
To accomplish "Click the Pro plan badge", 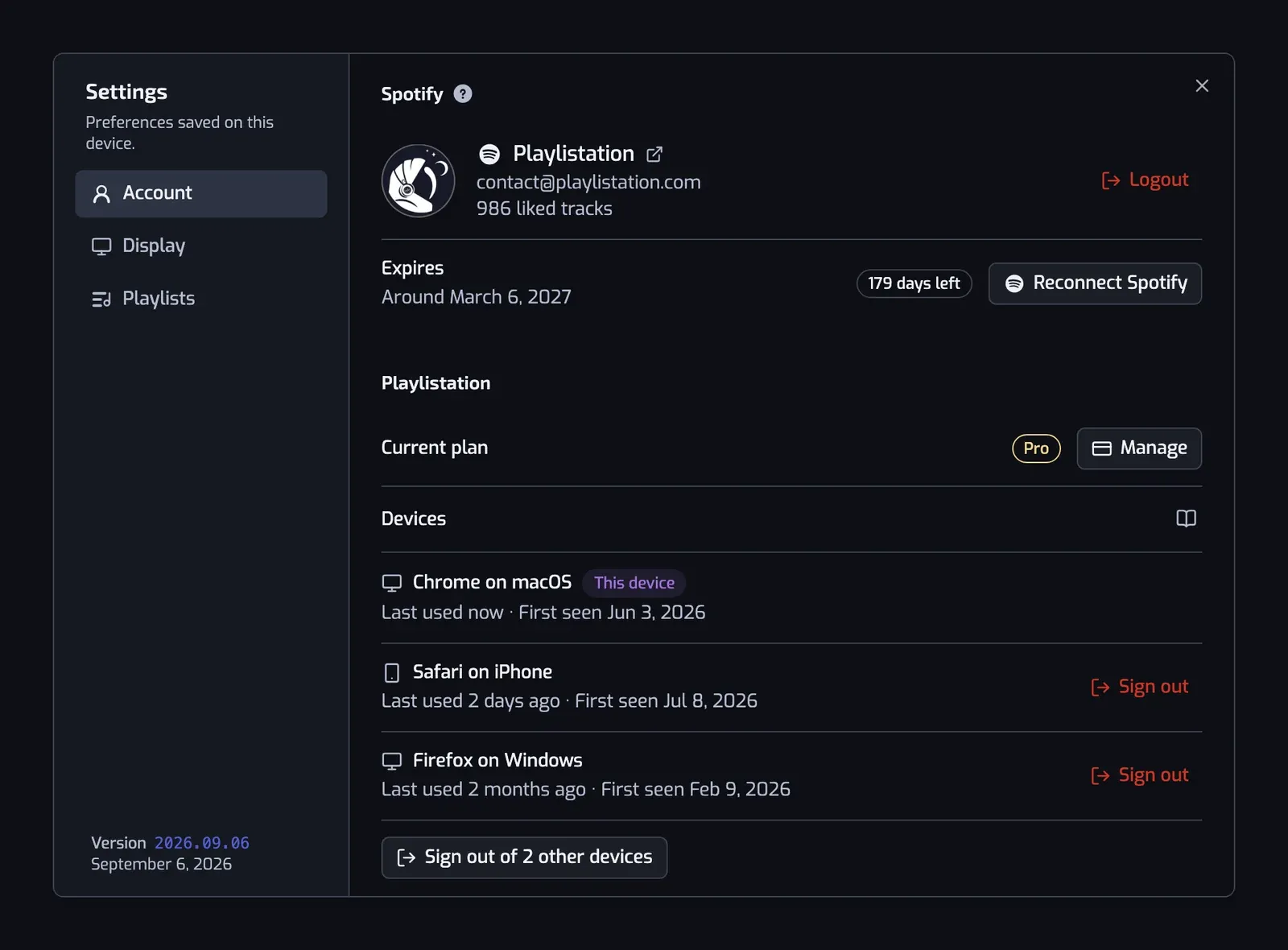I will [x=1036, y=448].
